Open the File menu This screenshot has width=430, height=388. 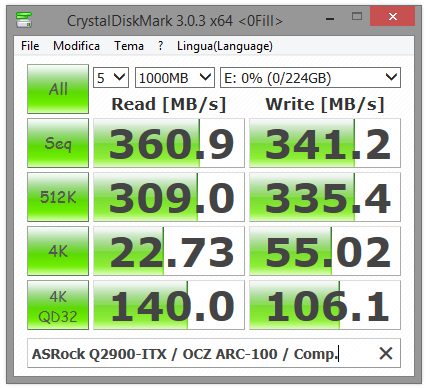[x=30, y=46]
